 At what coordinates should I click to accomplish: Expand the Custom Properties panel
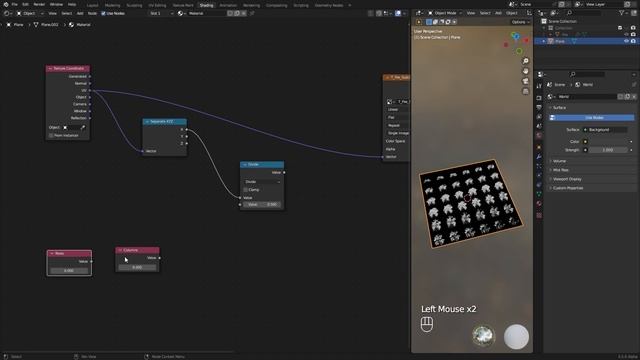(567, 188)
